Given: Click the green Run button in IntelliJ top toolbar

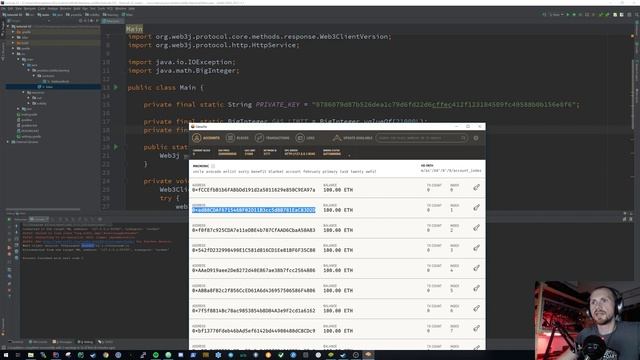Looking at the screenshot, I should 567,15.
